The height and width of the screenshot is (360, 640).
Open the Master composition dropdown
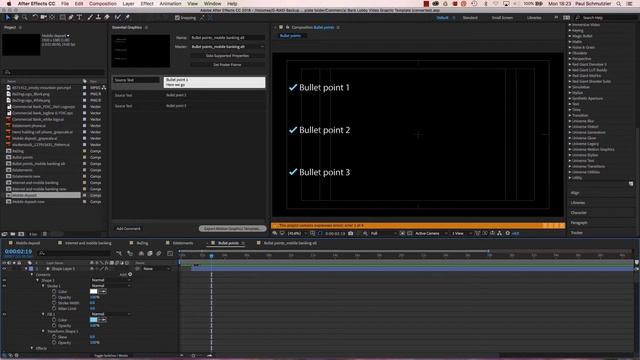click(228, 47)
